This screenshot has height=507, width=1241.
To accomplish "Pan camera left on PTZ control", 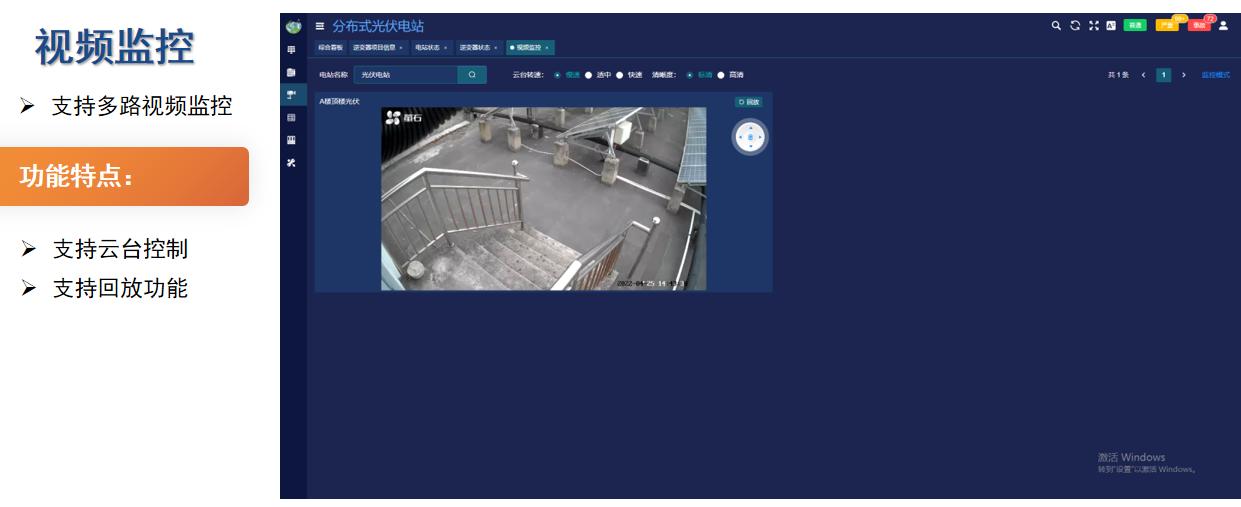I will coord(740,137).
